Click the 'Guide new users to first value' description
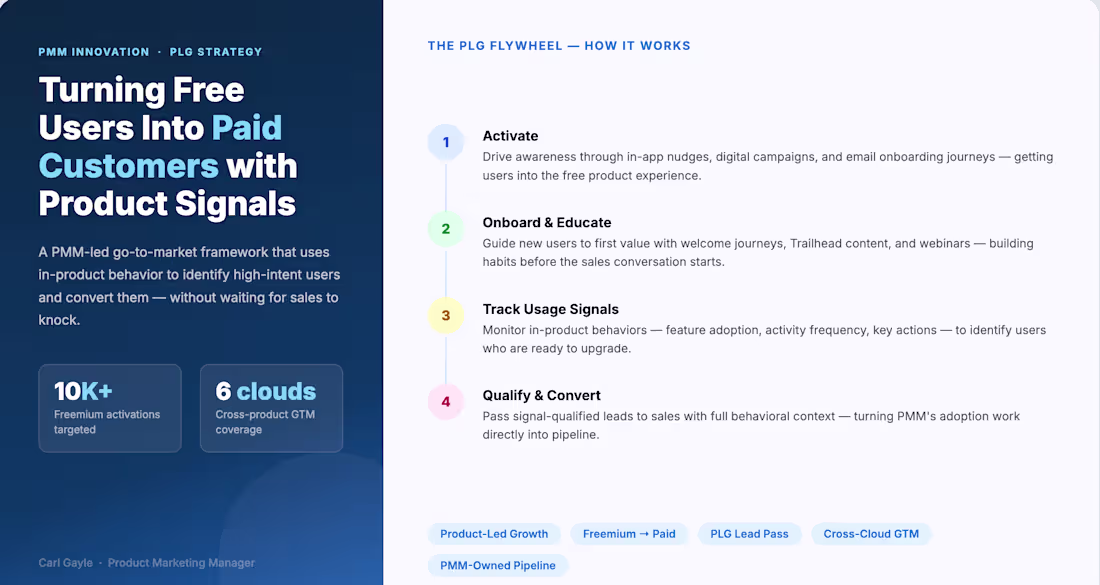Image resolution: width=1100 pixels, height=585 pixels. [758, 253]
